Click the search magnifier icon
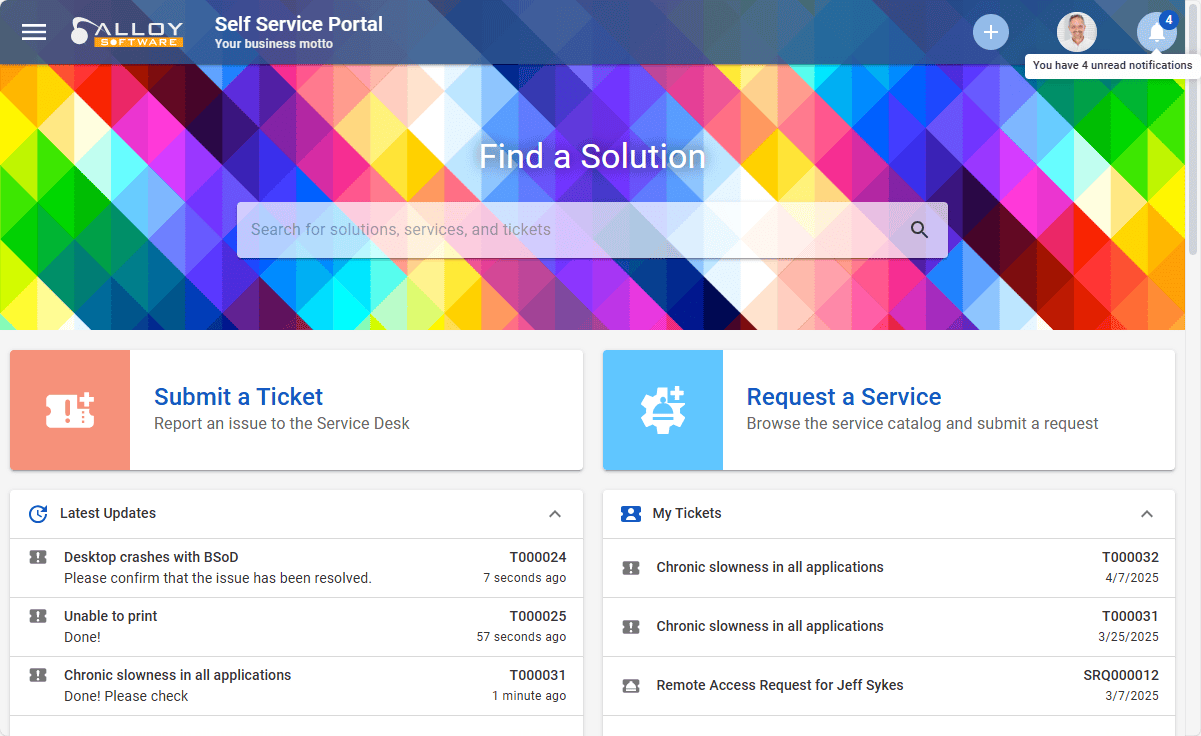1201x736 pixels. click(x=919, y=230)
